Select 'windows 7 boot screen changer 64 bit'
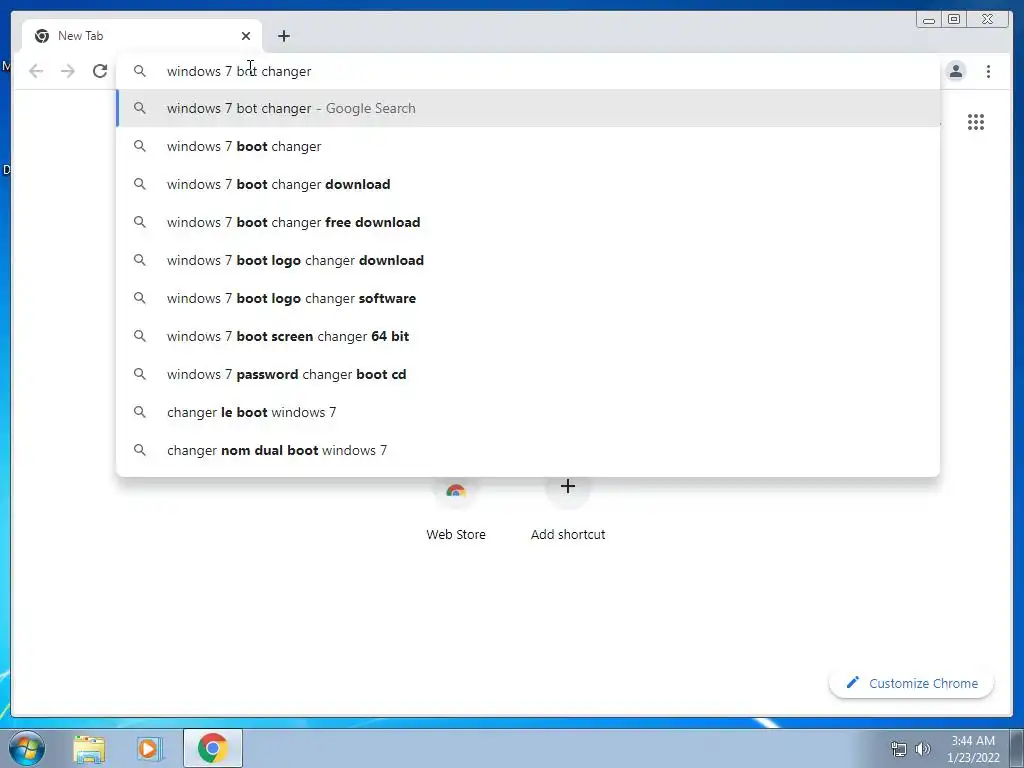This screenshot has height=768, width=1024. click(x=528, y=336)
